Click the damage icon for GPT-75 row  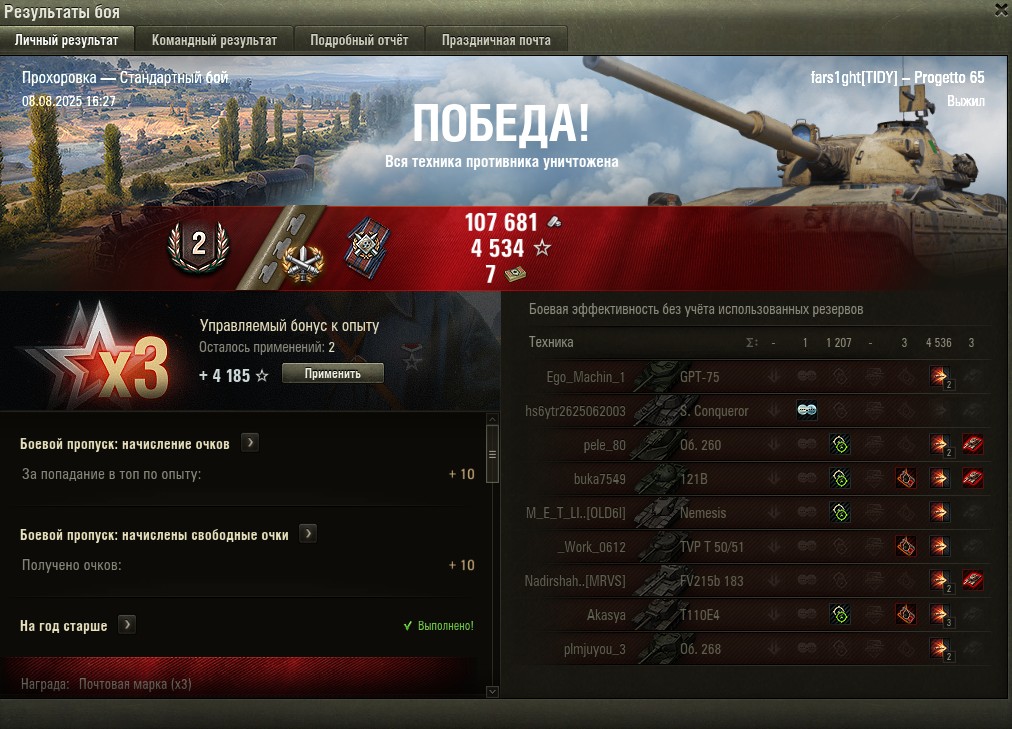(x=940, y=377)
